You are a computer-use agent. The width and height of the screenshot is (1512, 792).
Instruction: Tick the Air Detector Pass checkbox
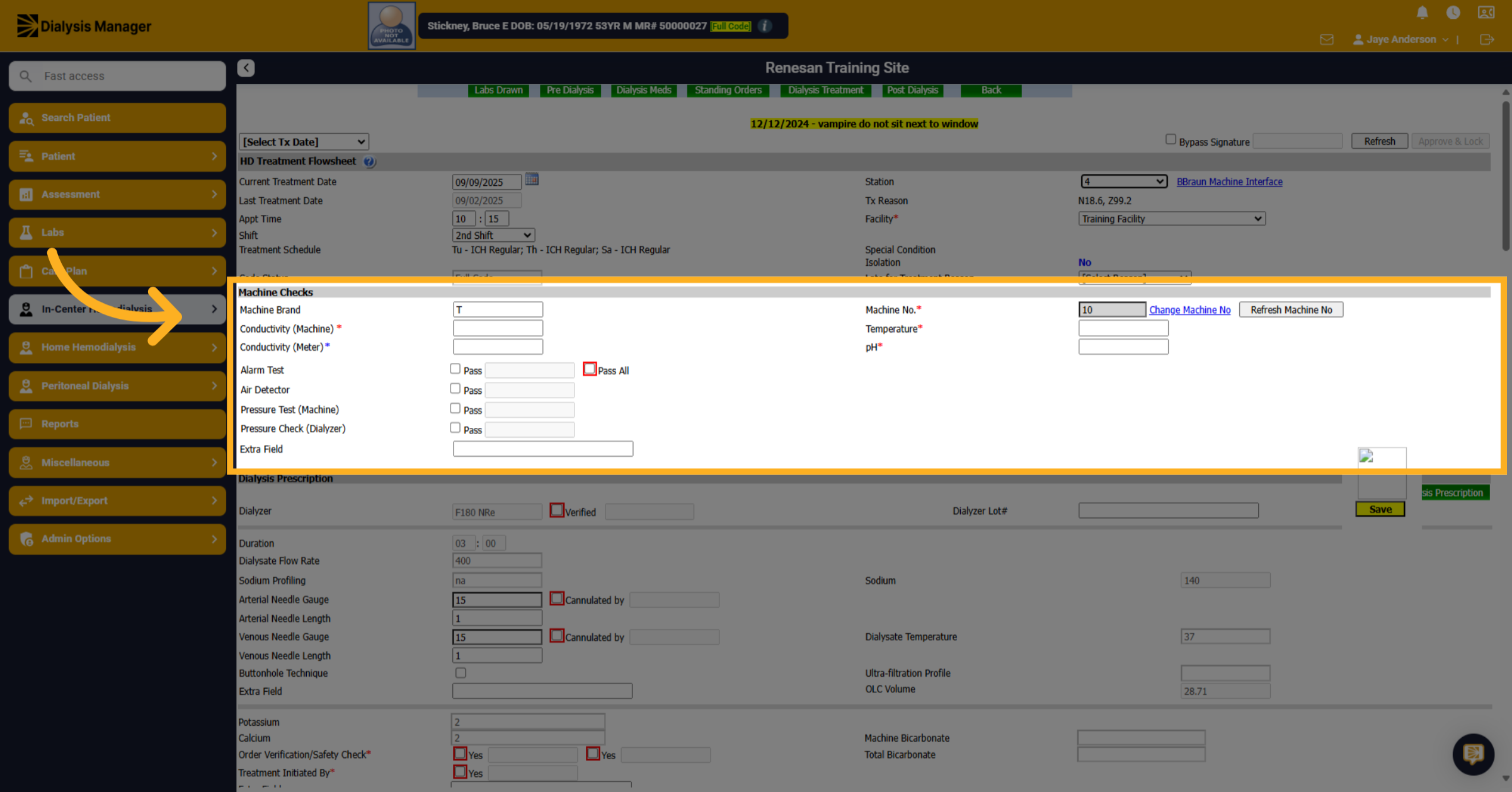(455, 389)
